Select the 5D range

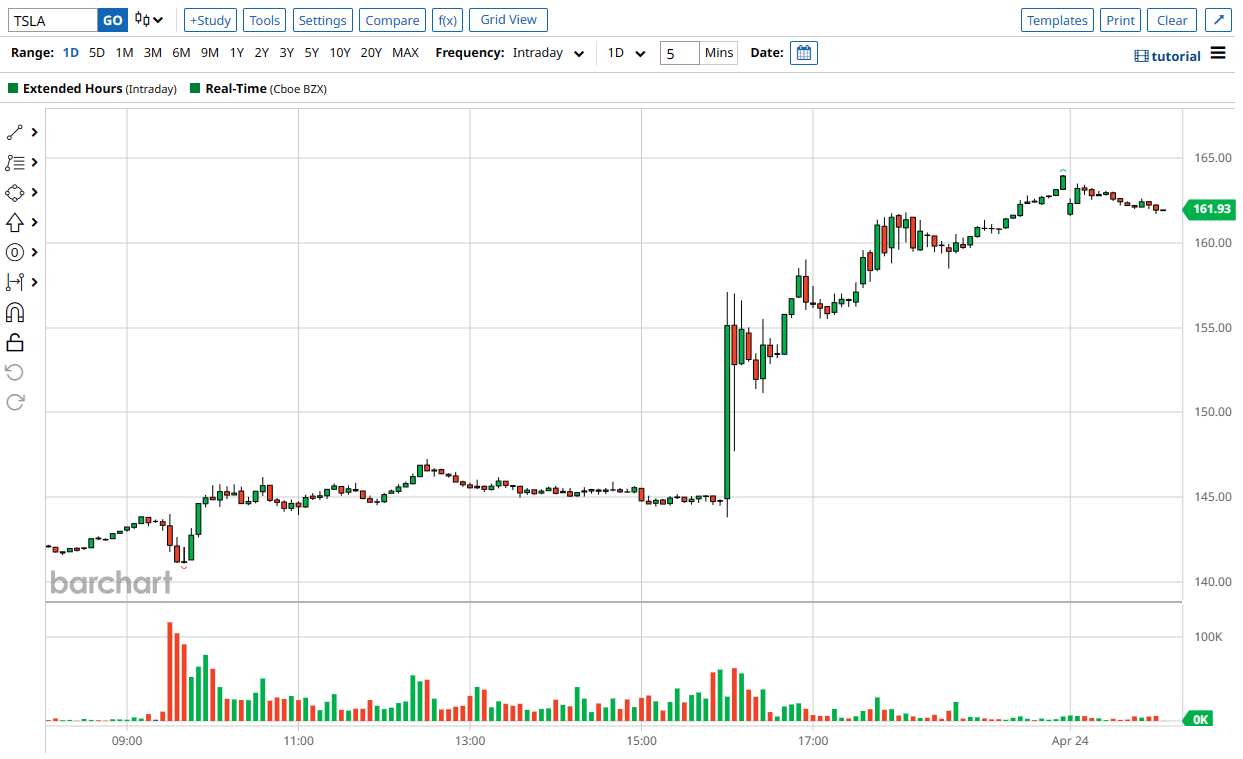(96, 53)
